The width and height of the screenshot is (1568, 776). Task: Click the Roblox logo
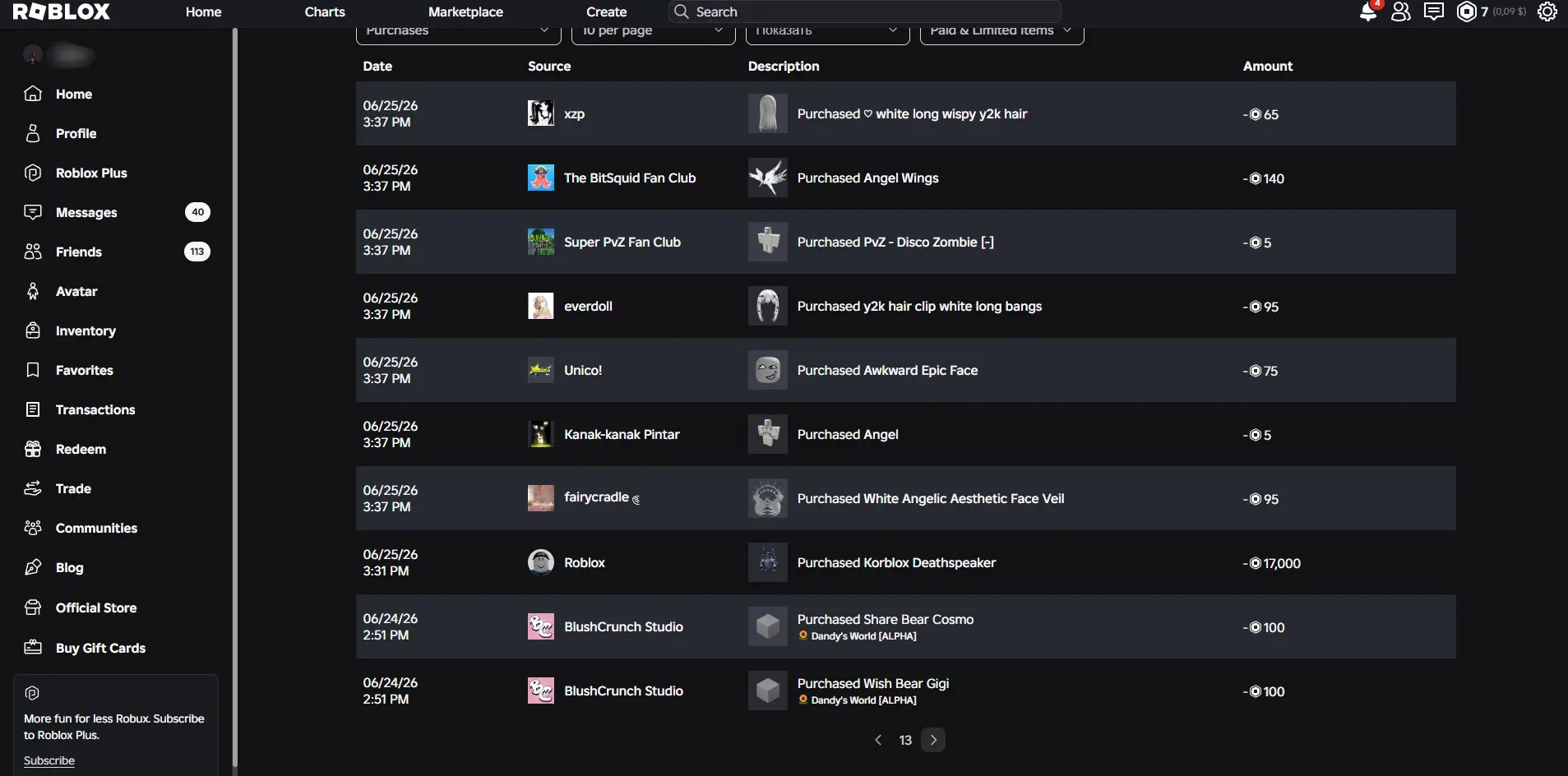[x=61, y=12]
